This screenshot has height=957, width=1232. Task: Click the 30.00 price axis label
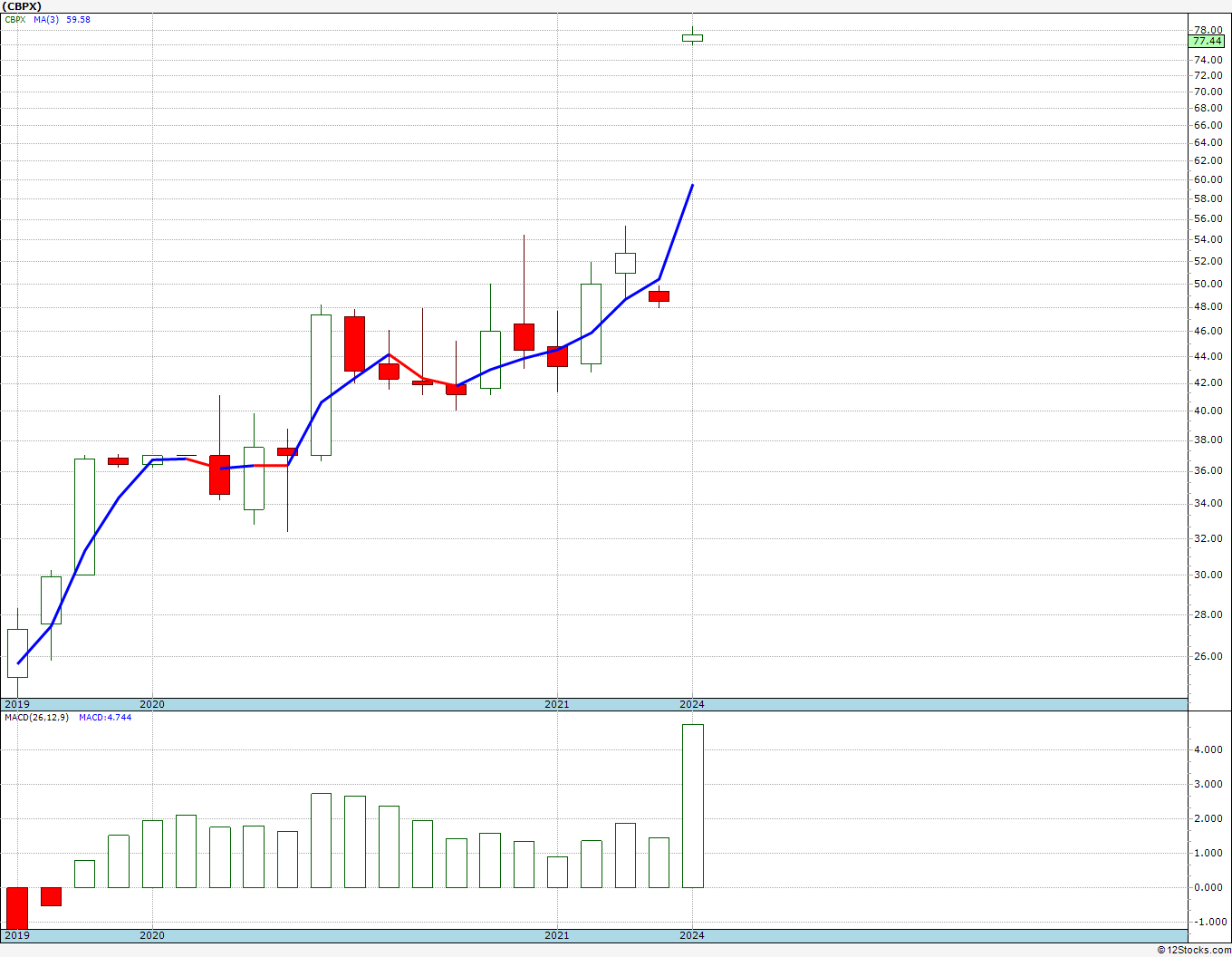click(x=1208, y=575)
